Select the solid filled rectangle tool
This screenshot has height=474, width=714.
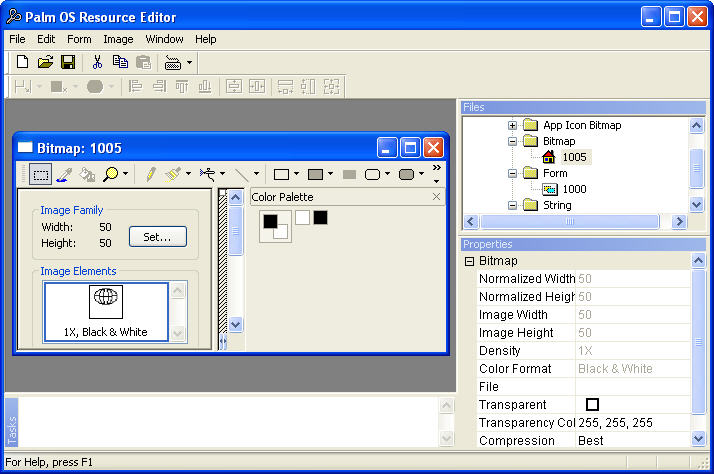[349, 174]
